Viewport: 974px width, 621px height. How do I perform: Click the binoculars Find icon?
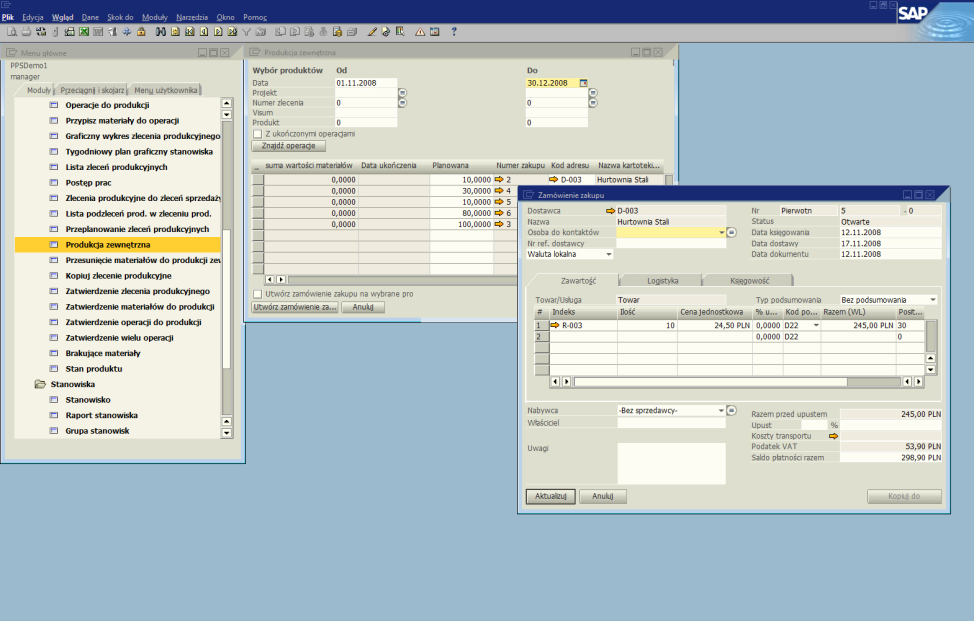[160, 32]
